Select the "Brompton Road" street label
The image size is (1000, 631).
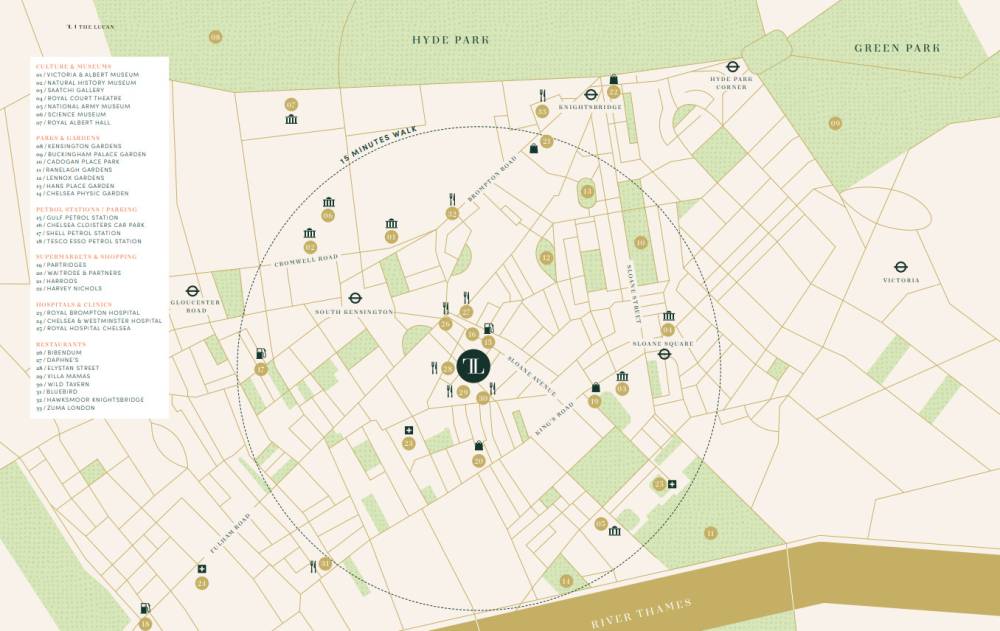click(492, 179)
